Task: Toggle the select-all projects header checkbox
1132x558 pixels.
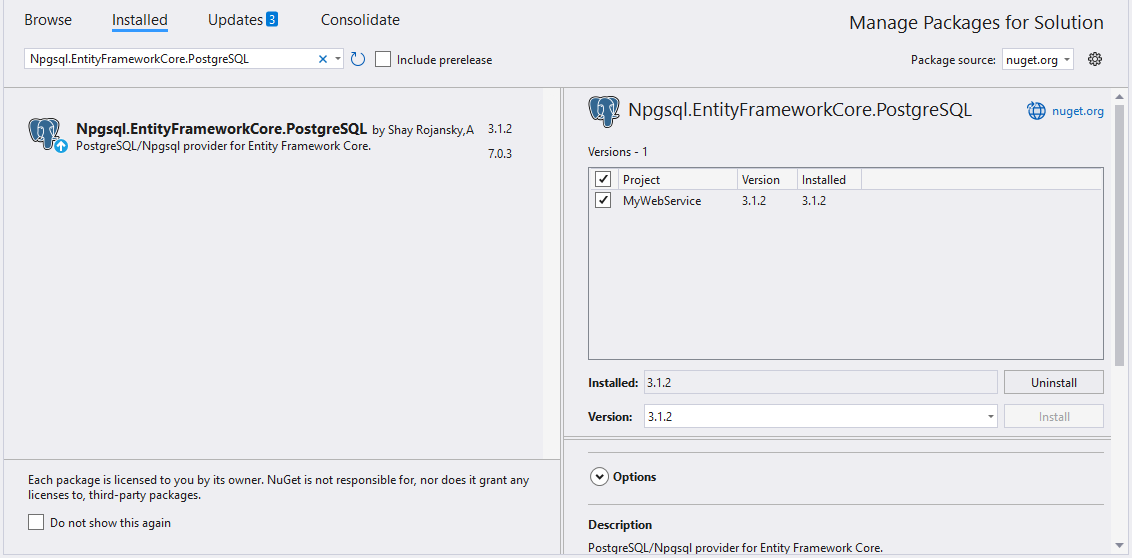Action: coord(603,180)
